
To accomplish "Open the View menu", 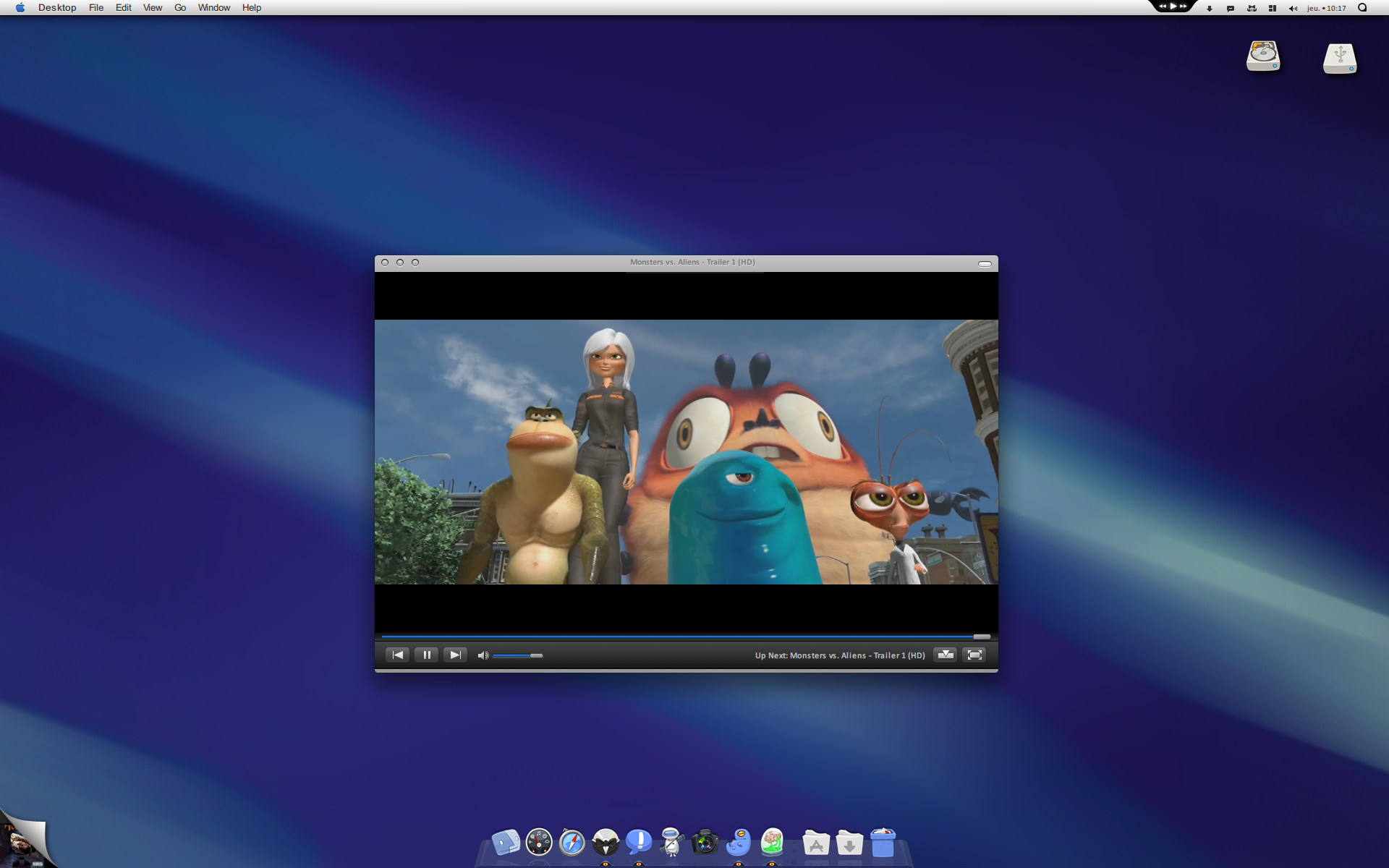I will (153, 7).
